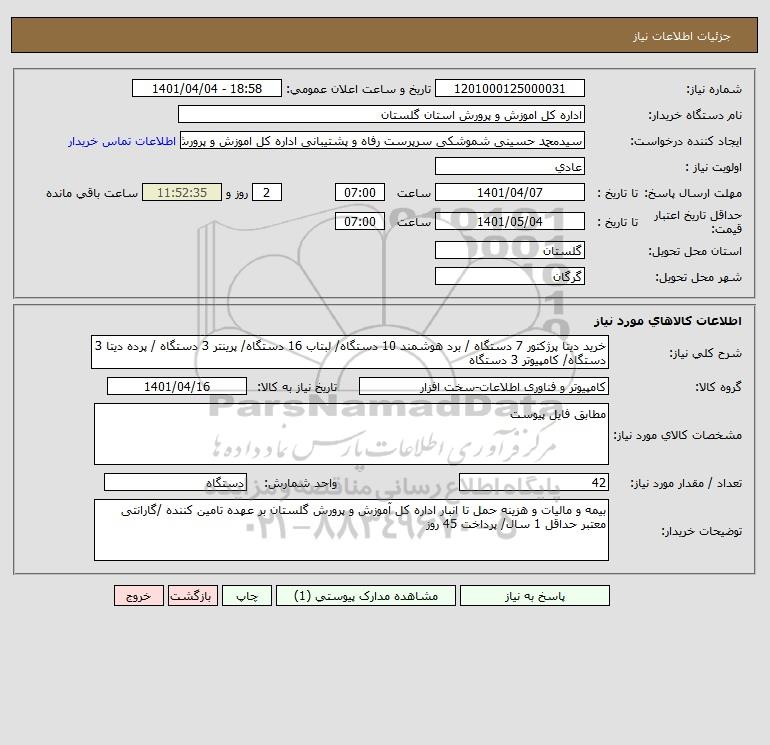Click the واحد شمارش label
This screenshot has height=745, width=770.
click(301, 483)
